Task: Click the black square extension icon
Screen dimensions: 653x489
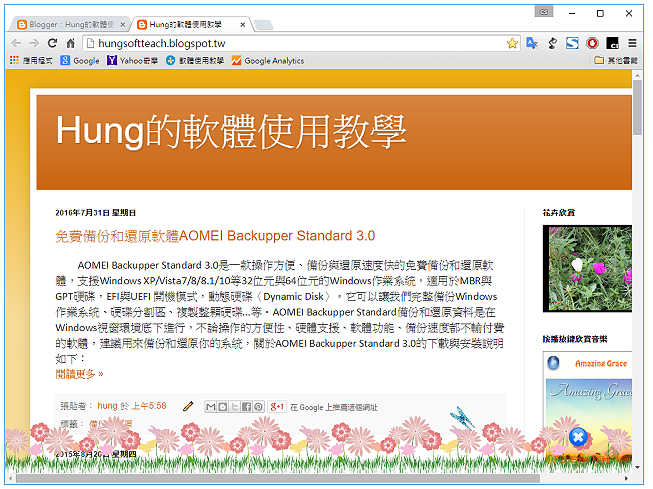Action: pos(612,43)
